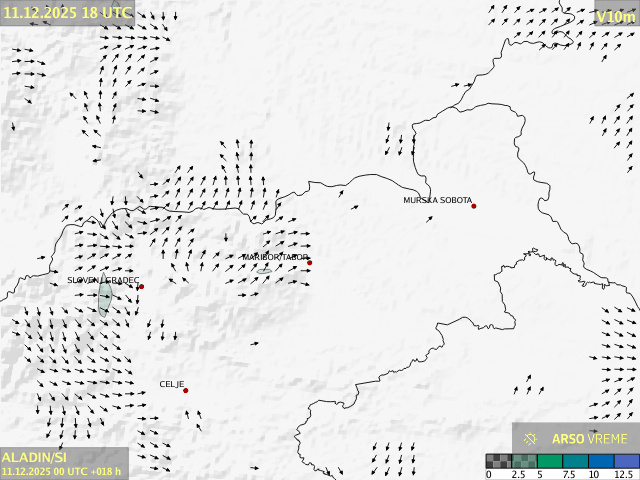This screenshot has width=640, height=480.
Task: Select the V10m parameter label
Action: [x=615, y=17]
